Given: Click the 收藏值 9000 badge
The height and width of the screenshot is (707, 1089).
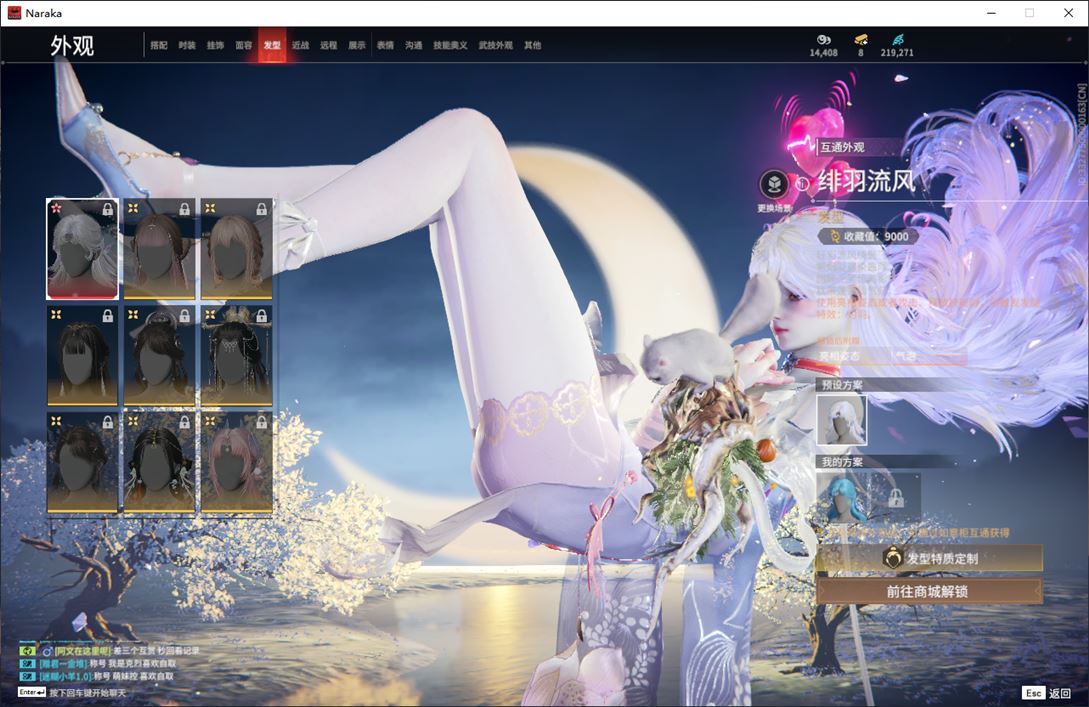Looking at the screenshot, I should [869, 236].
